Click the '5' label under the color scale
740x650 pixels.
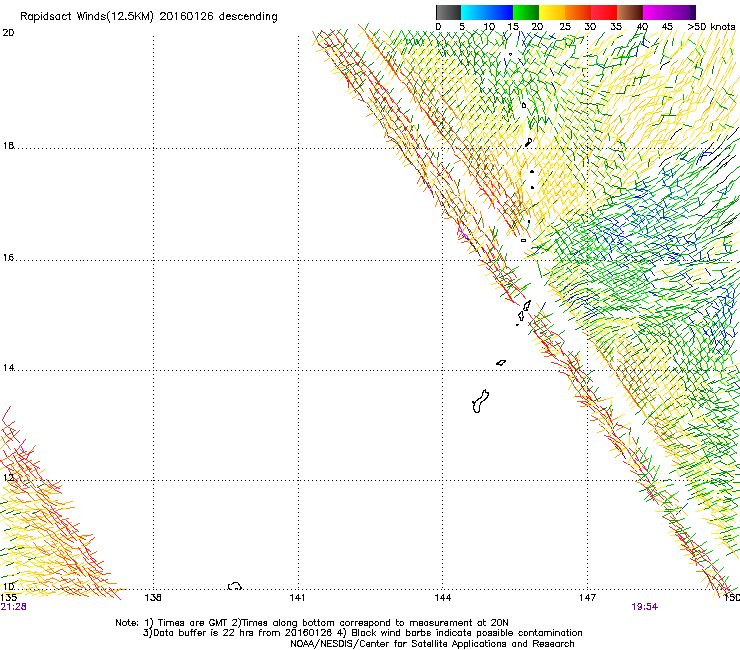click(462, 27)
